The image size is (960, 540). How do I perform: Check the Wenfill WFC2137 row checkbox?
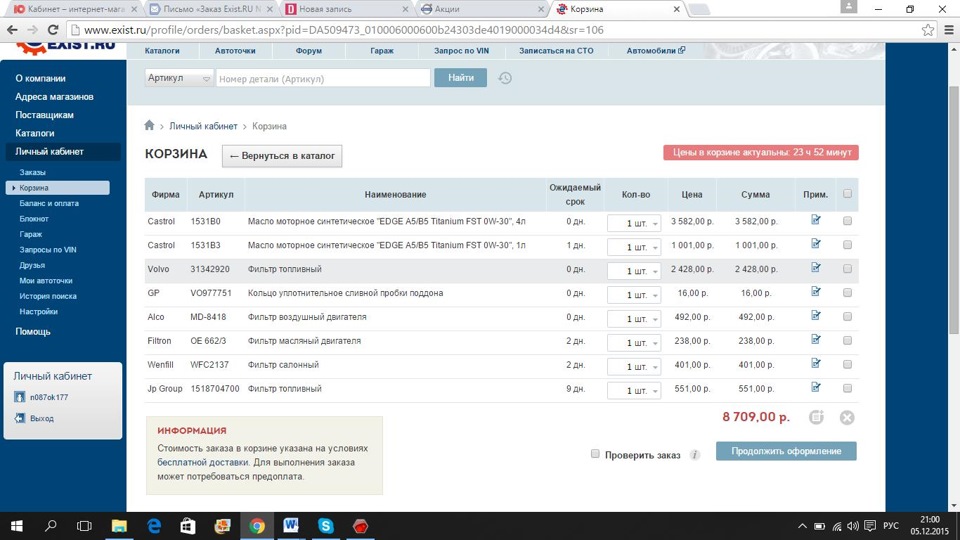click(847, 364)
